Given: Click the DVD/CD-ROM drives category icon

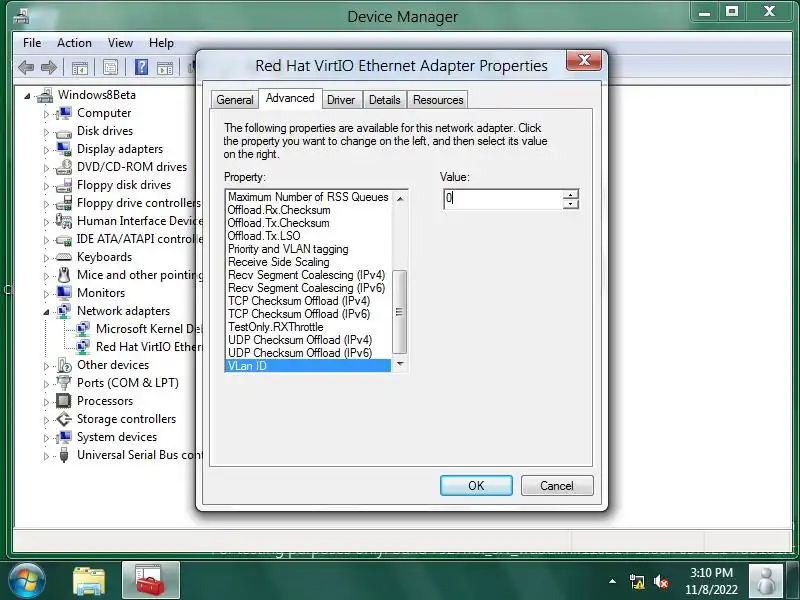Looking at the screenshot, I should tap(64, 167).
